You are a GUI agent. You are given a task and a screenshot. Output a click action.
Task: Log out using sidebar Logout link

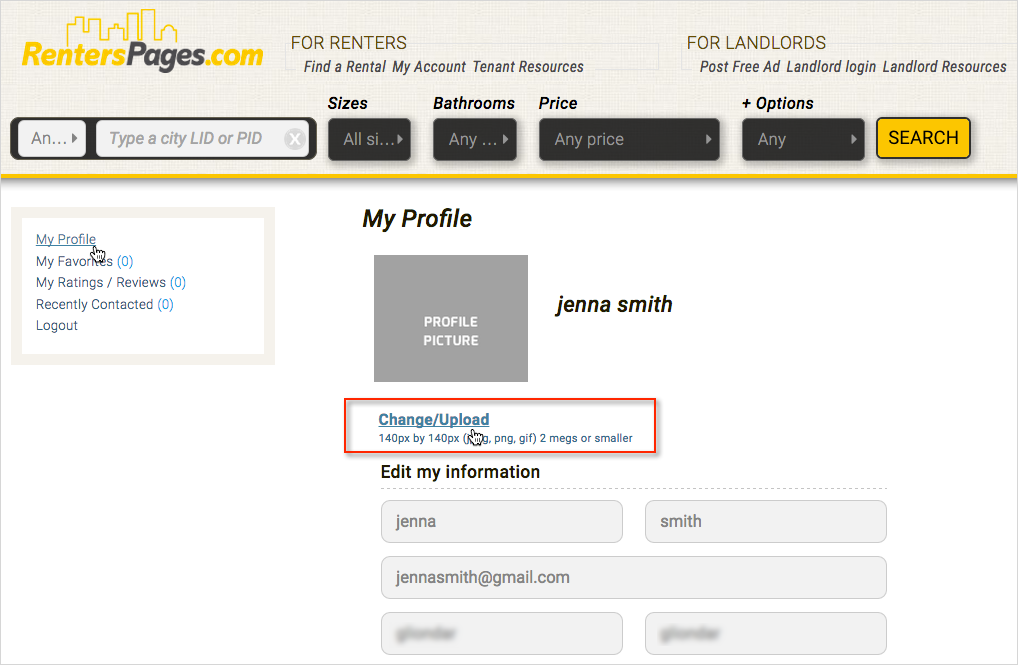point(56,325)
